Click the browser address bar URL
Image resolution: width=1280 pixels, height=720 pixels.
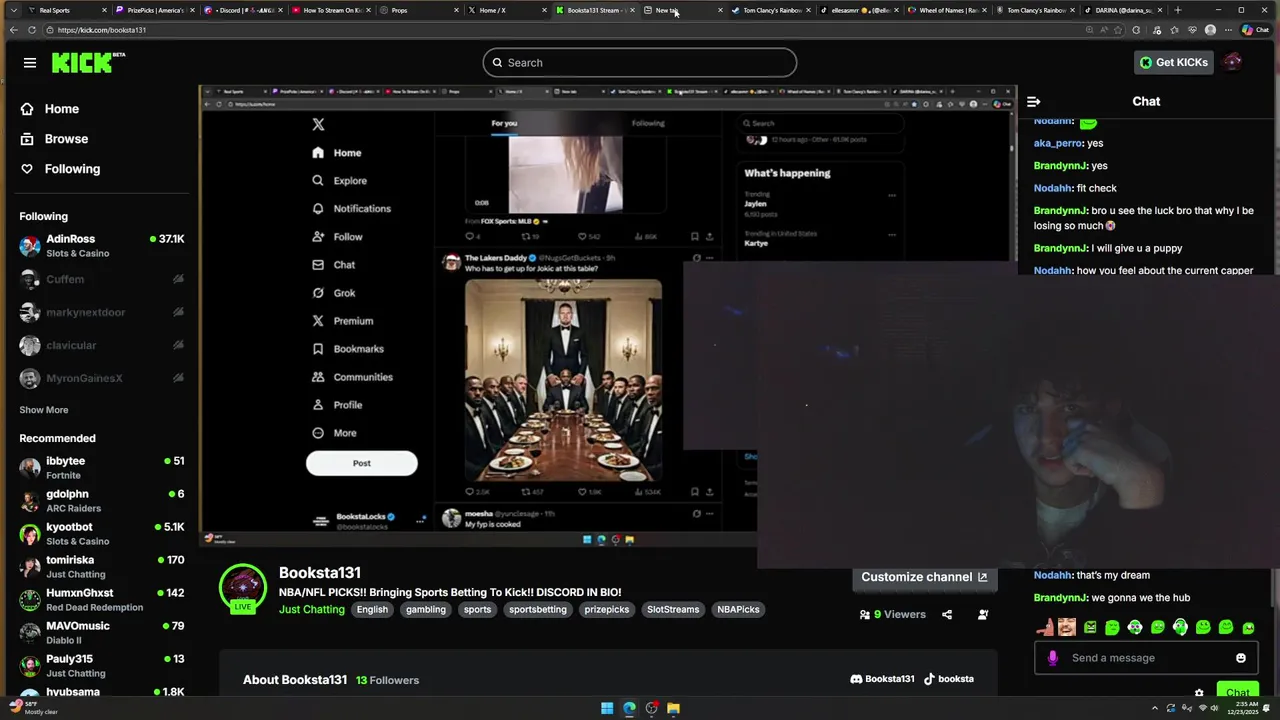pyautogui.click(x=102, y=30)
